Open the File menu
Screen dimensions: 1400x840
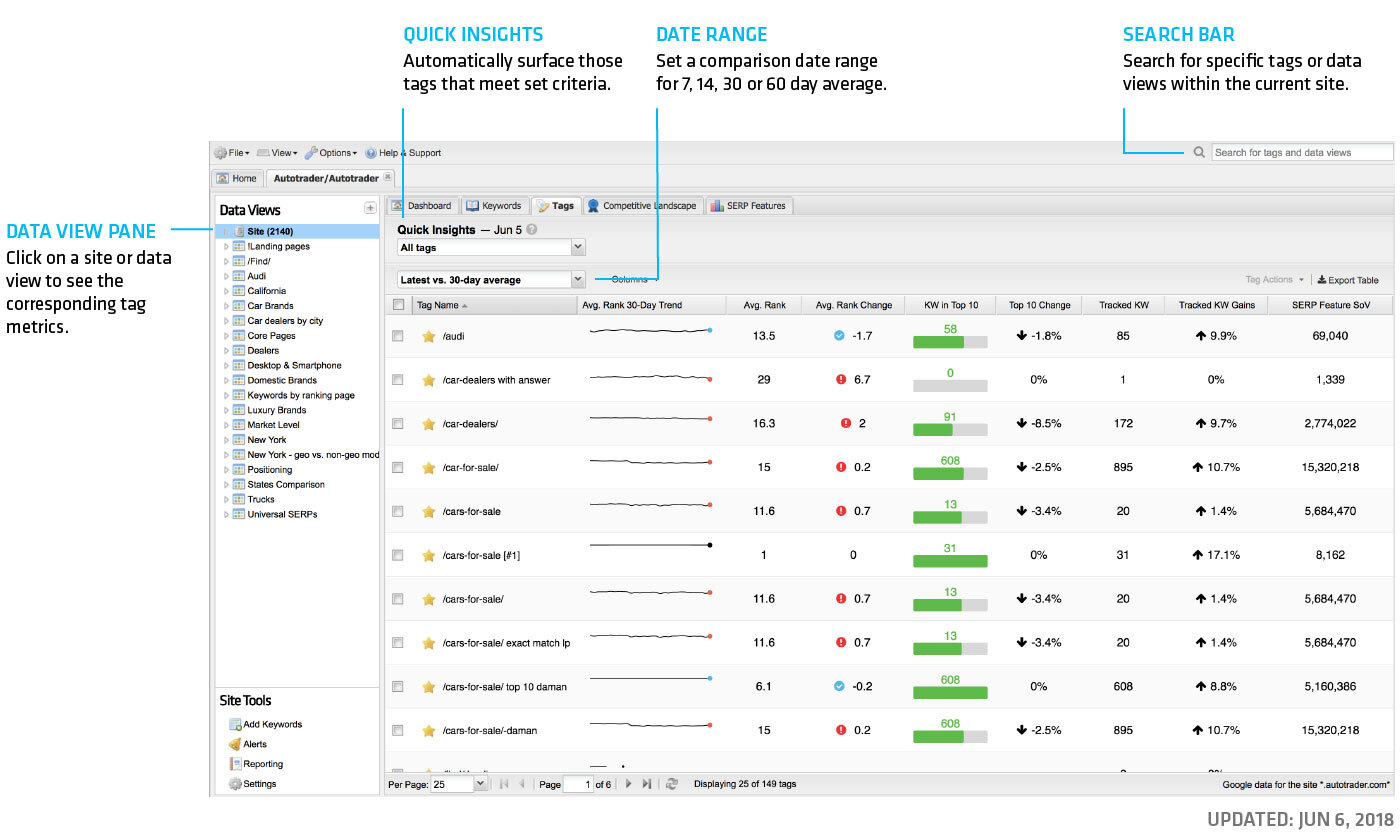232,153
